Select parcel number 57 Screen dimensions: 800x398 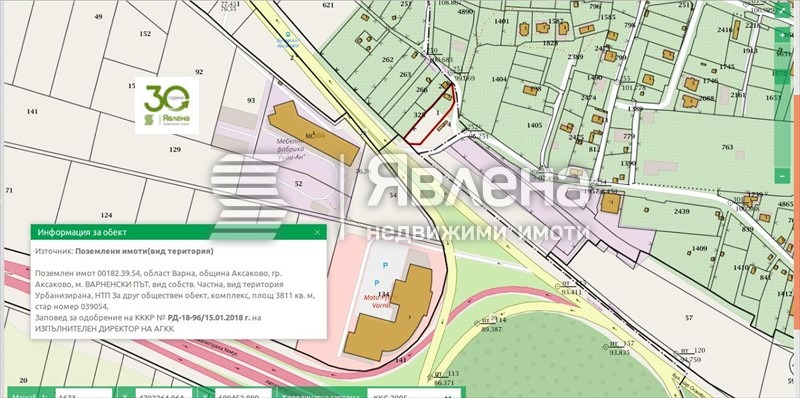click(689, 317)
